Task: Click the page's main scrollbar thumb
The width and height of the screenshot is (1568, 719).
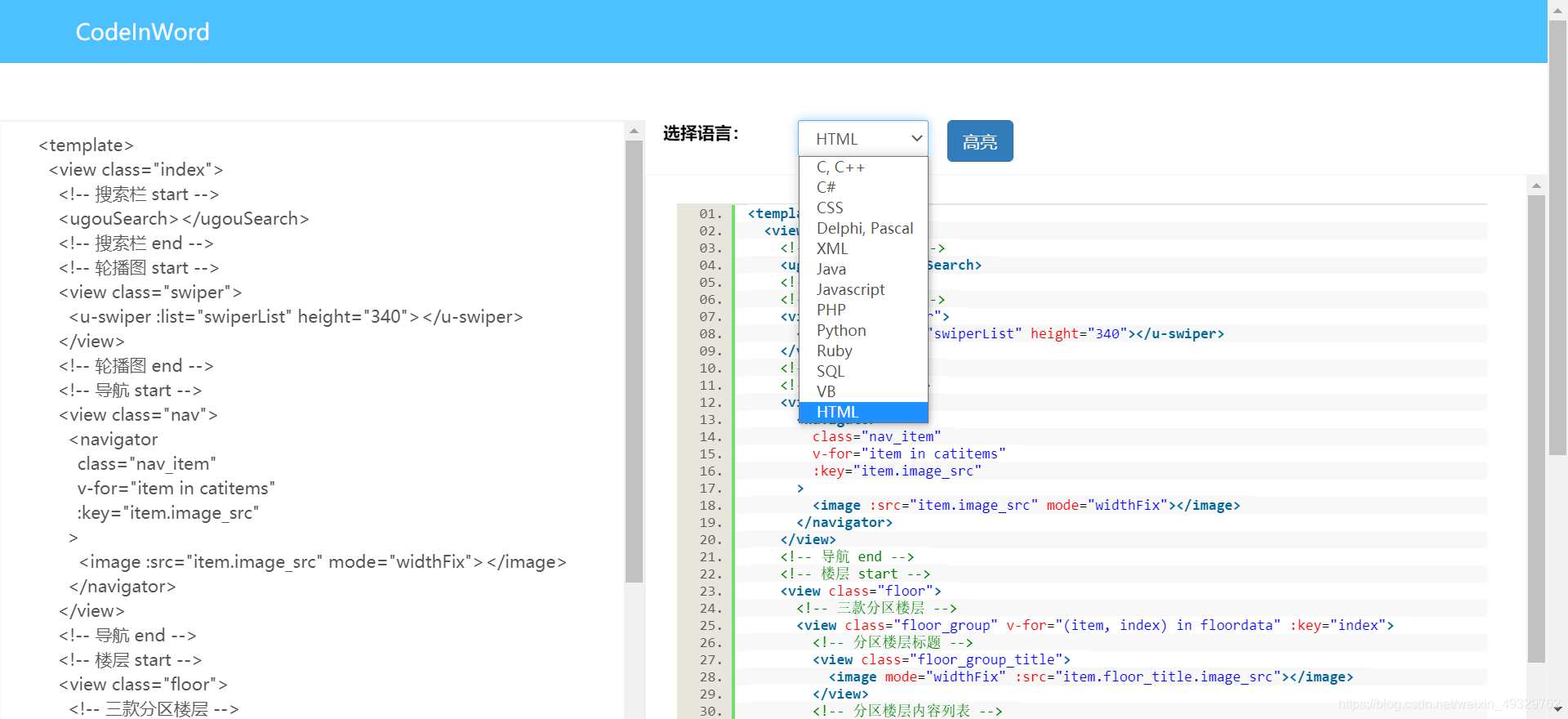Action: [1557, 237]
